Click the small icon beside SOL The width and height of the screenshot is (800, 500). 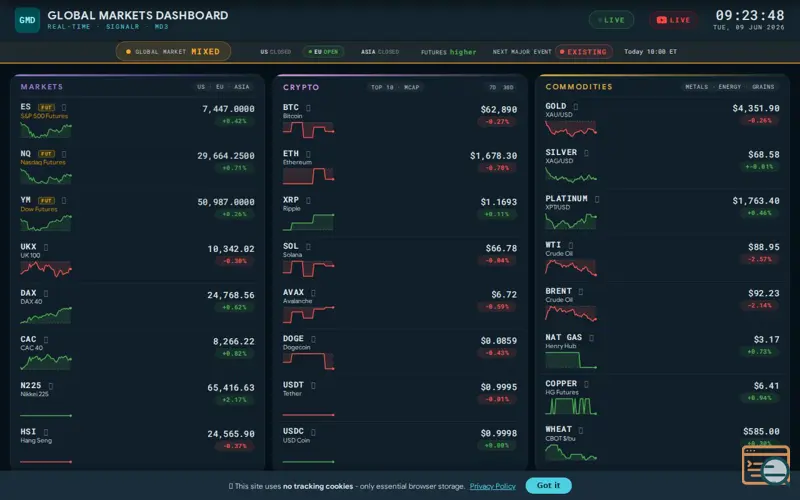coord(308,246)
